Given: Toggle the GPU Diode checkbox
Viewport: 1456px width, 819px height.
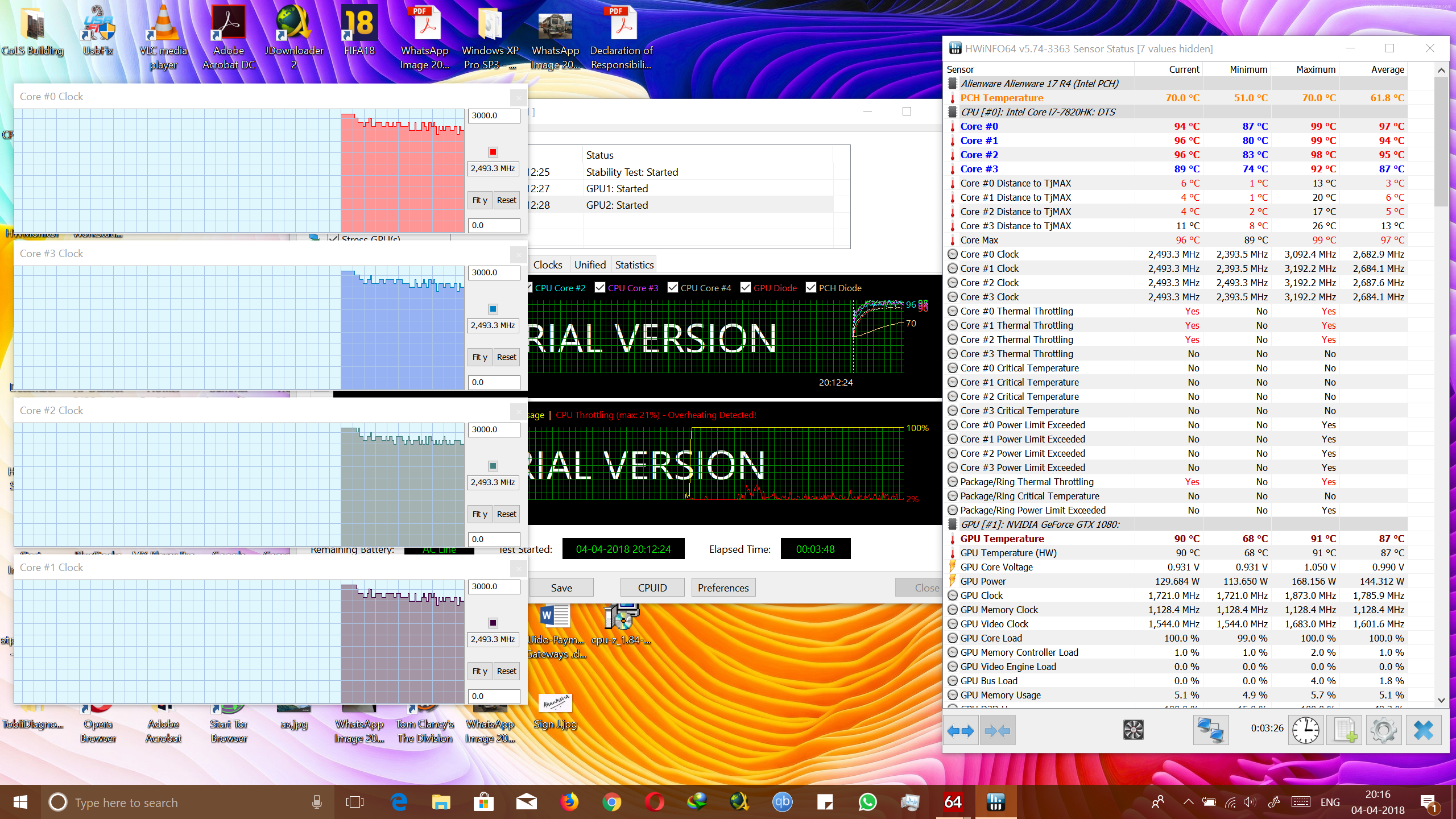Looking at the screenshot, I should [746, 288].
